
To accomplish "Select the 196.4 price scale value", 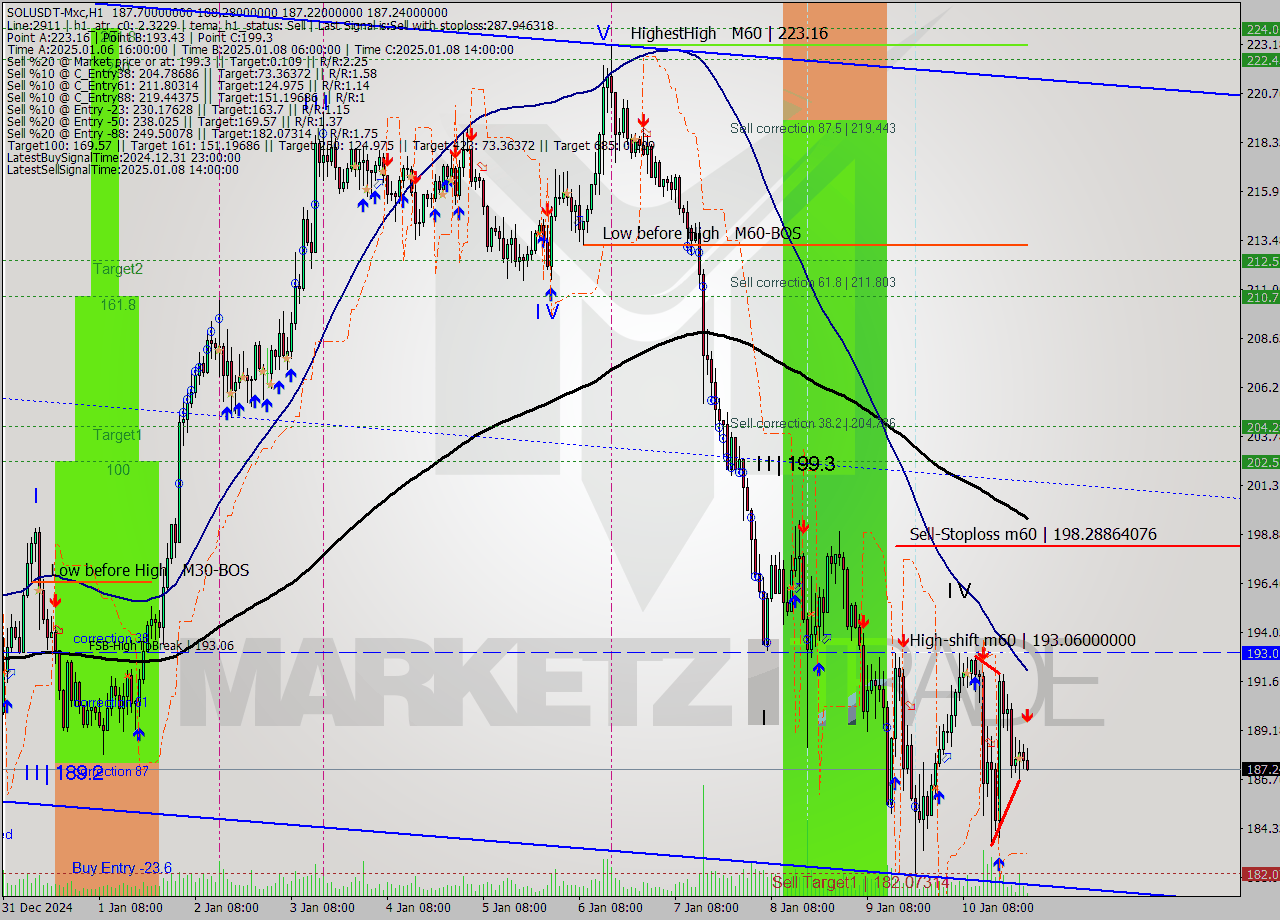I will click(1262, 583).
